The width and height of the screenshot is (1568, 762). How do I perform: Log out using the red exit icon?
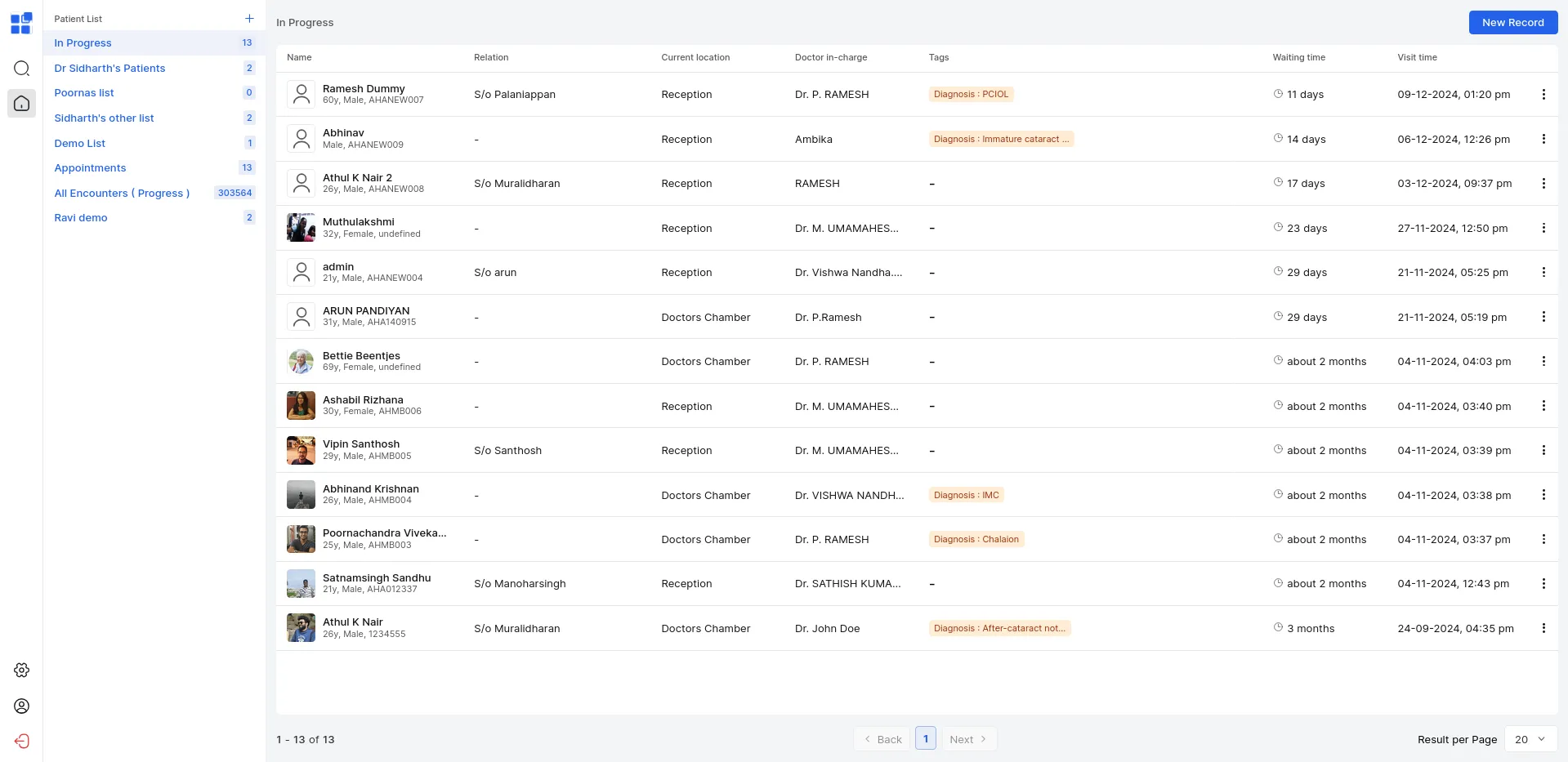click(x=21, y=741)
